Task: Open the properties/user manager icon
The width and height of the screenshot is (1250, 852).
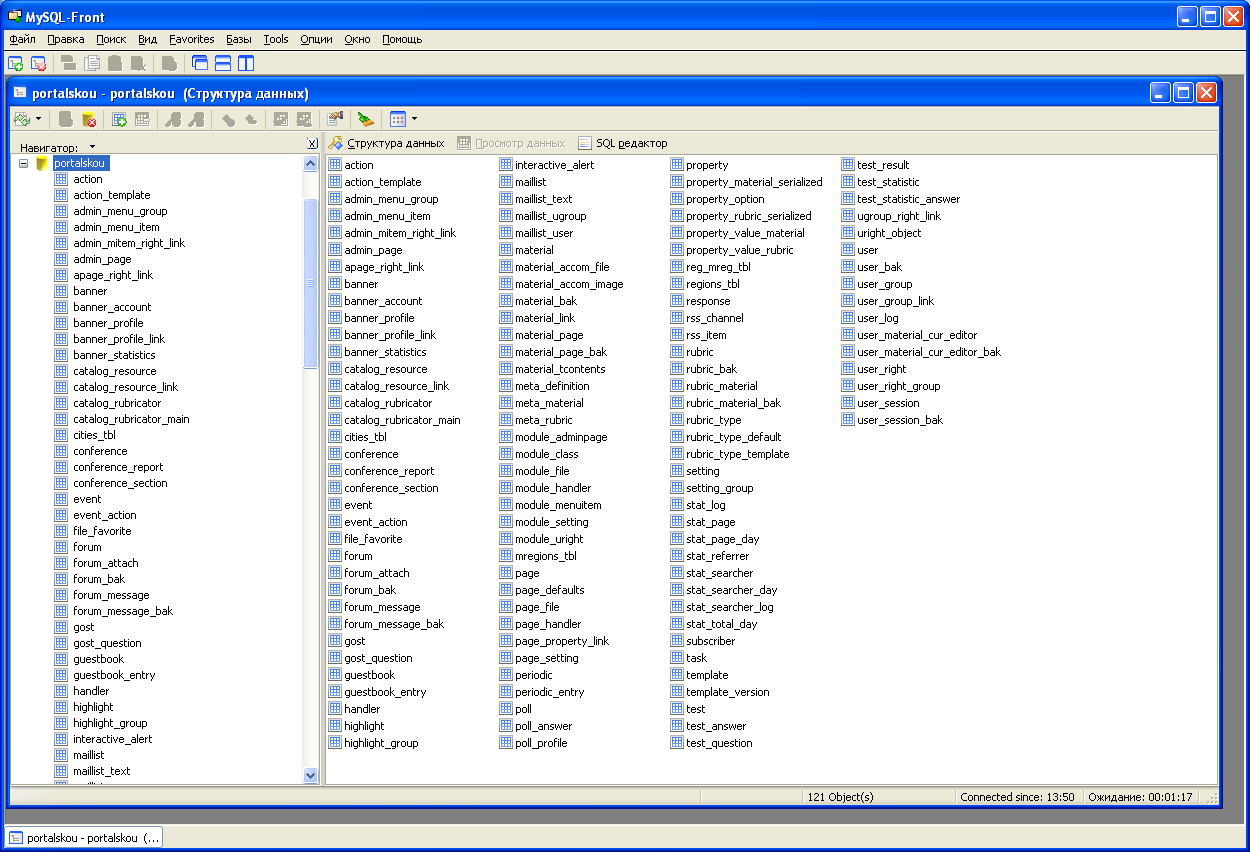Action: 335,119
